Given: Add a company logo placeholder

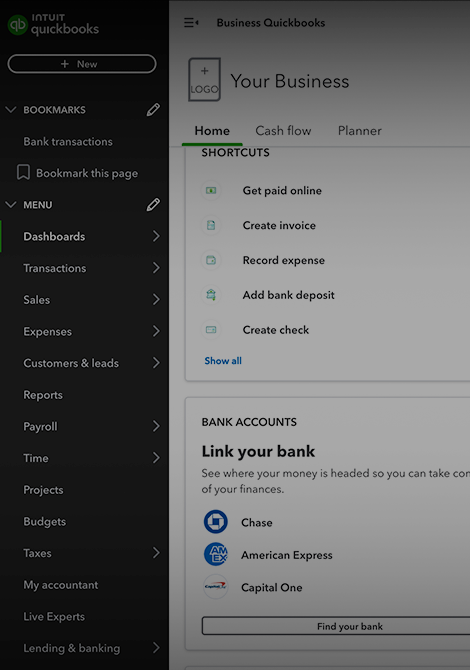Looking at the screenshot, I should pos(205,79).
